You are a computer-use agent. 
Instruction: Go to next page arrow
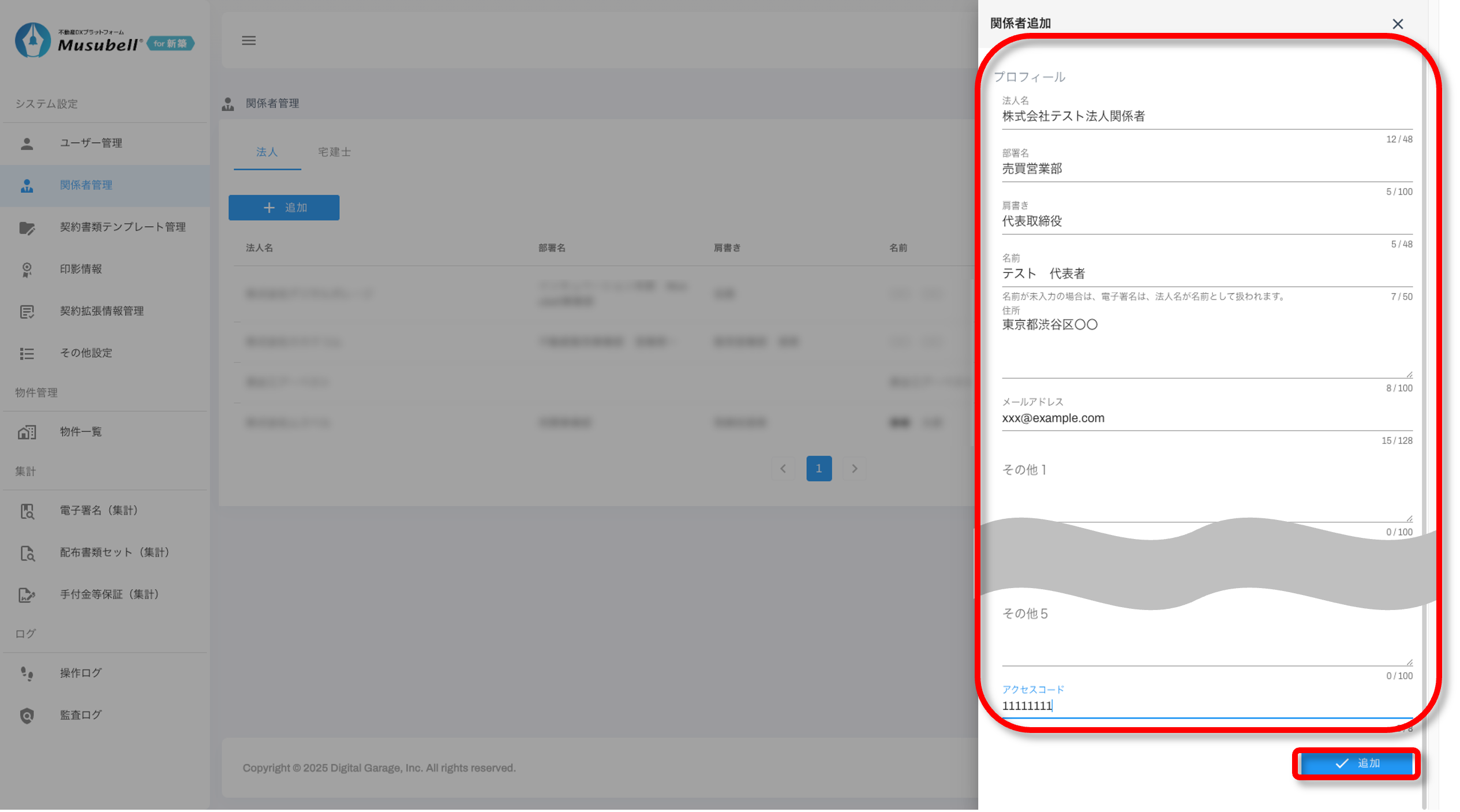[x=854, y=469]
